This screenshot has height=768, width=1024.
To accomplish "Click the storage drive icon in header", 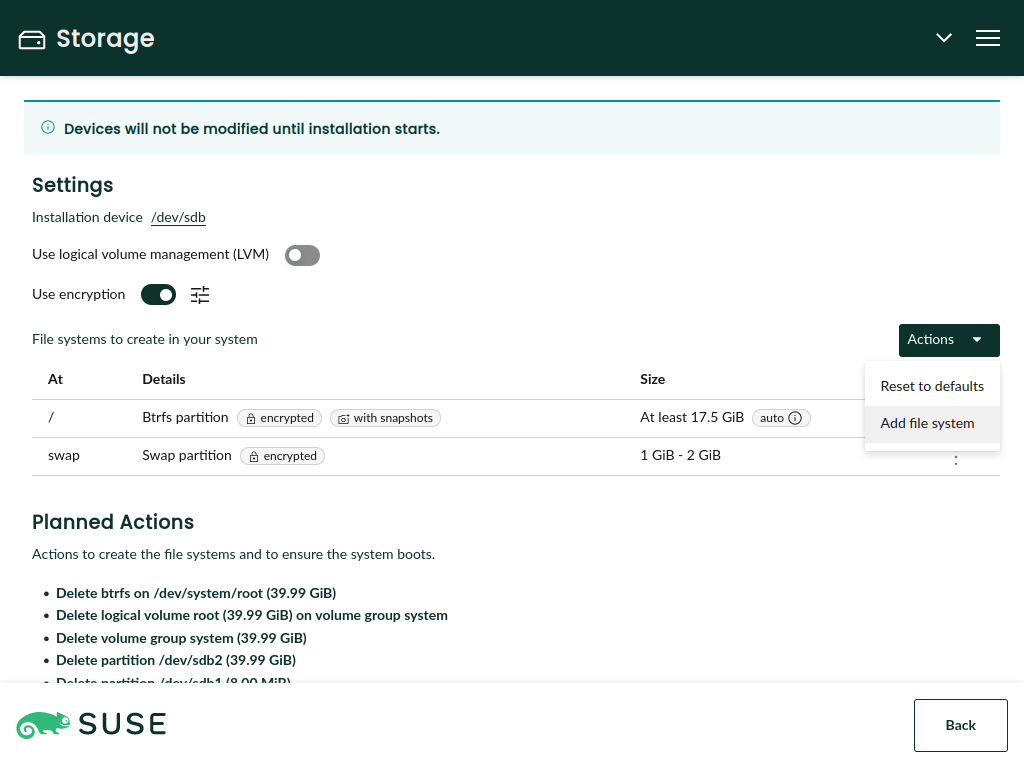I will pos(32,39).
